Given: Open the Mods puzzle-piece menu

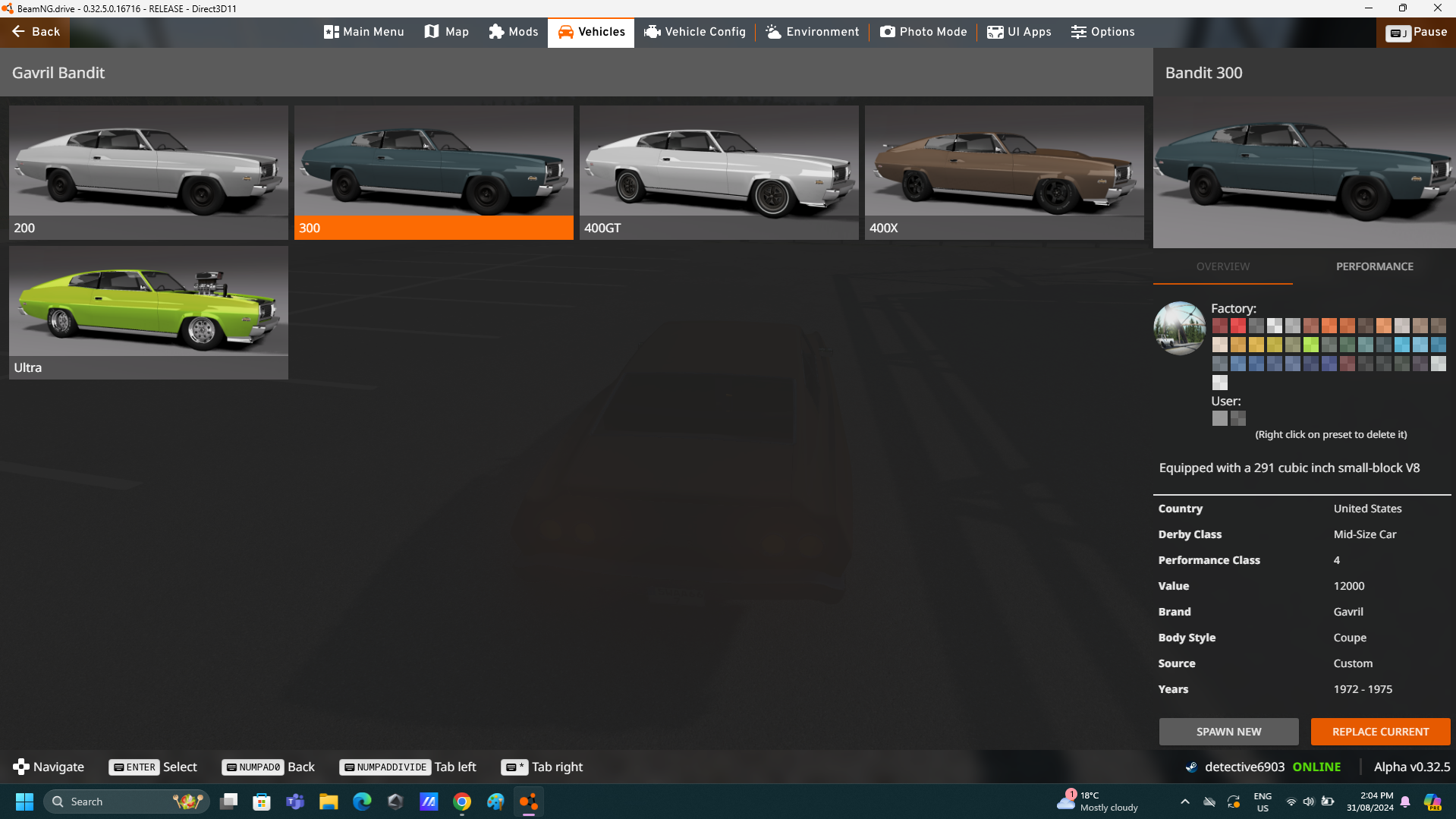Looking at the screenshot, I should [x=514, y=32].
